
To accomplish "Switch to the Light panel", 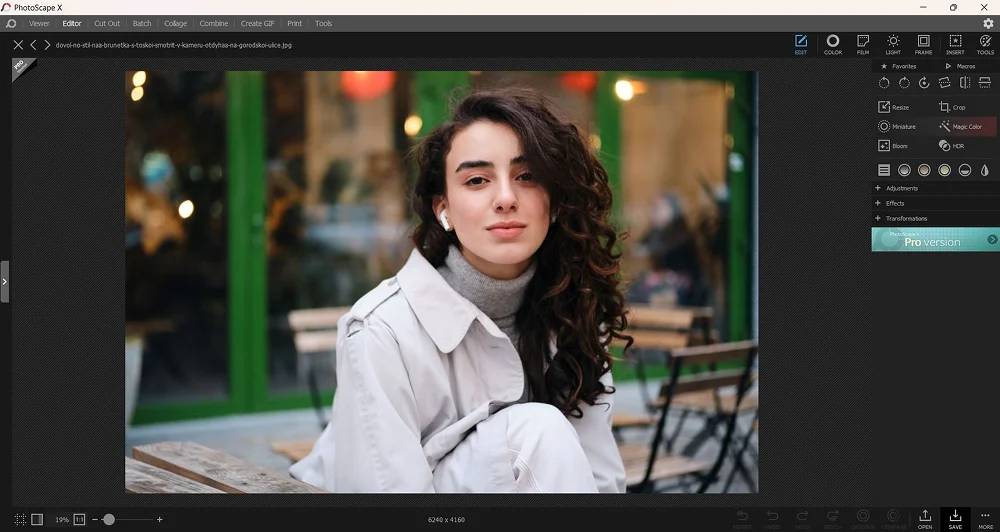I will pos(893,44).
